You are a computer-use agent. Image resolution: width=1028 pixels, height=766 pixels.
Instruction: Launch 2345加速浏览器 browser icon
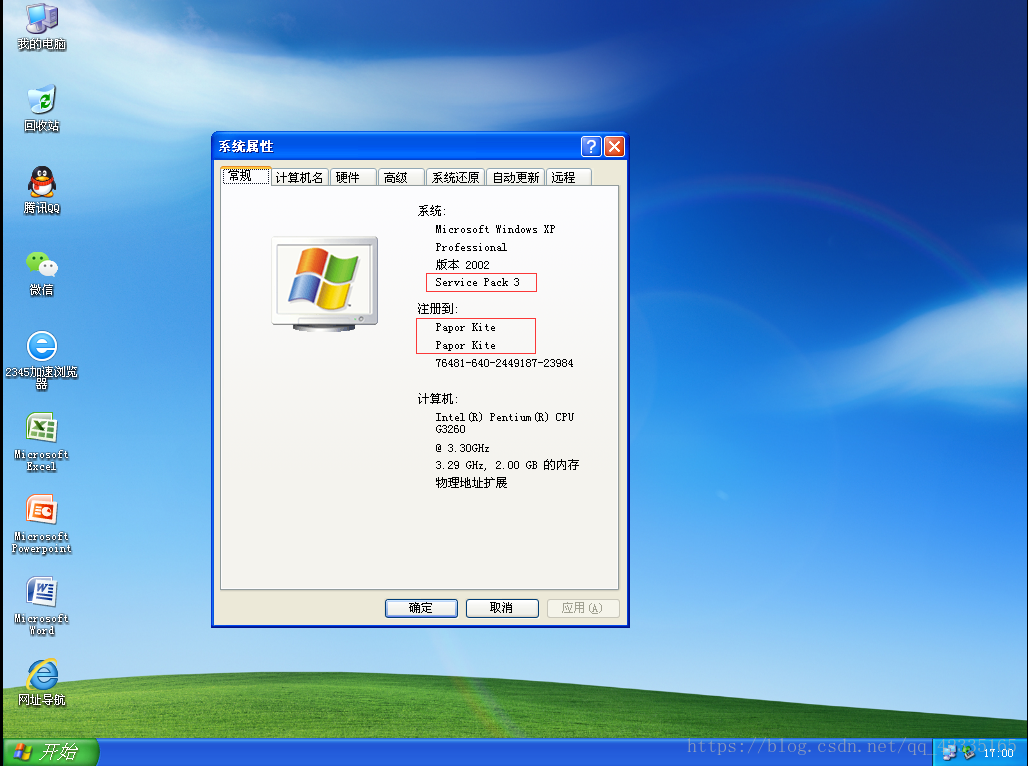(x=41, y=346)
